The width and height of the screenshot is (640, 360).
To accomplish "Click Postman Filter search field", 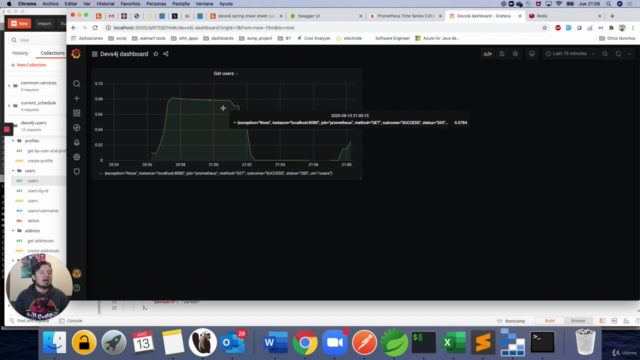I will point(39,40).
